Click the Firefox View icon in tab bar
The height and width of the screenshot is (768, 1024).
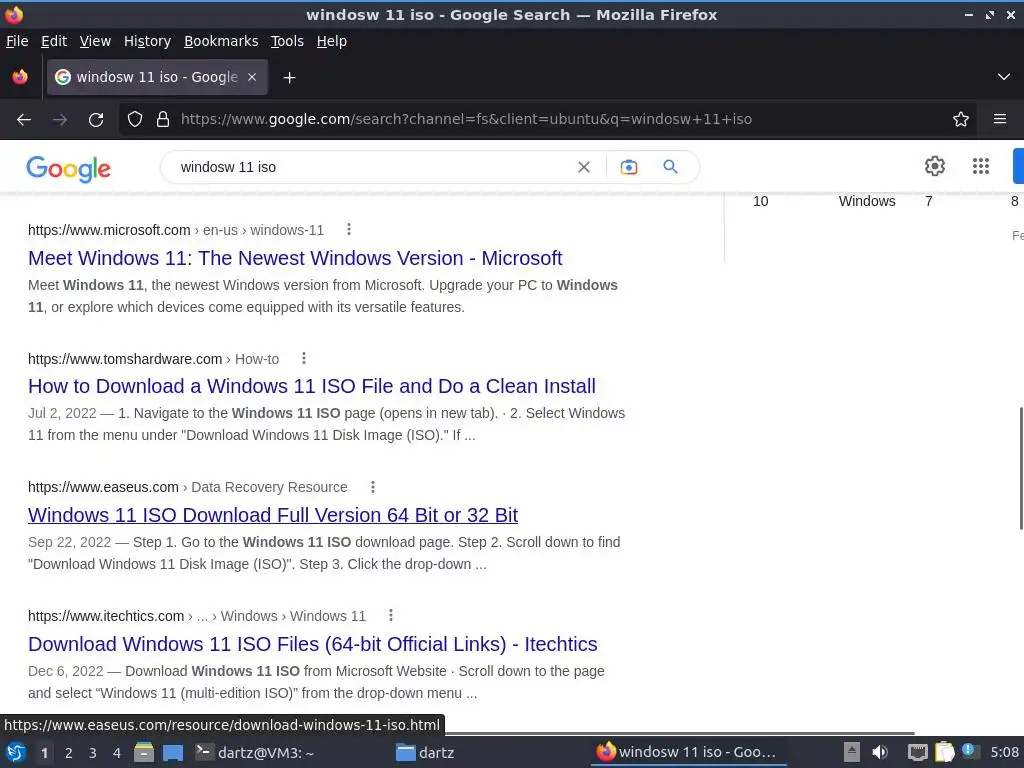[20, 77]
